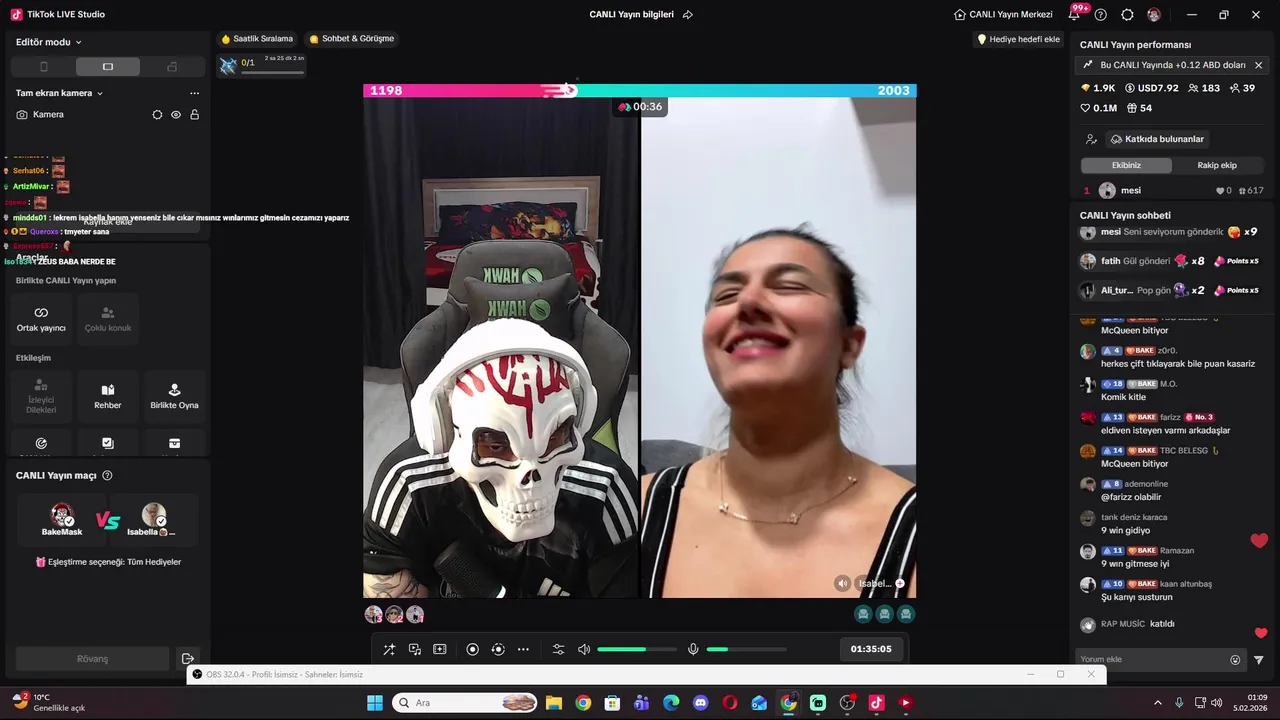Open CANLI Yayın bilgileri share arrow
The image size is (1280, 720).
point(688,15)
